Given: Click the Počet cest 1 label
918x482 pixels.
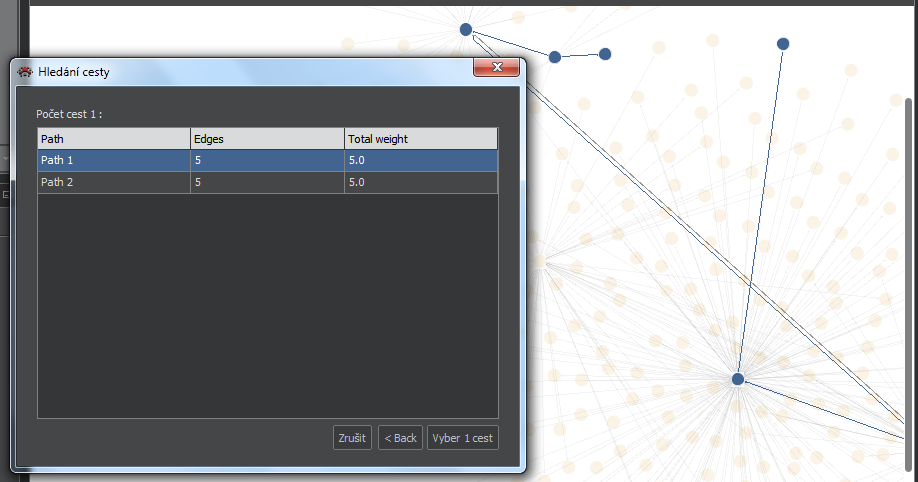Looking at the screenshot, I should (69, 114).
